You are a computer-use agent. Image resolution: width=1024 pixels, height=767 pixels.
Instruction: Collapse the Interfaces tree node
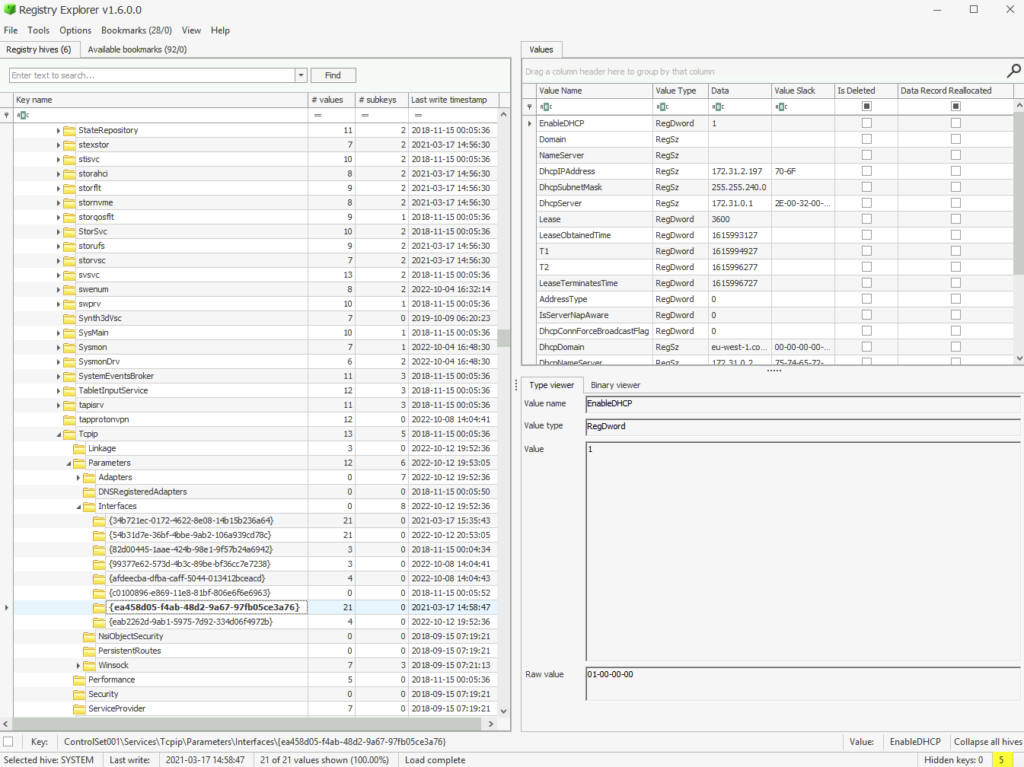(78, 507)
